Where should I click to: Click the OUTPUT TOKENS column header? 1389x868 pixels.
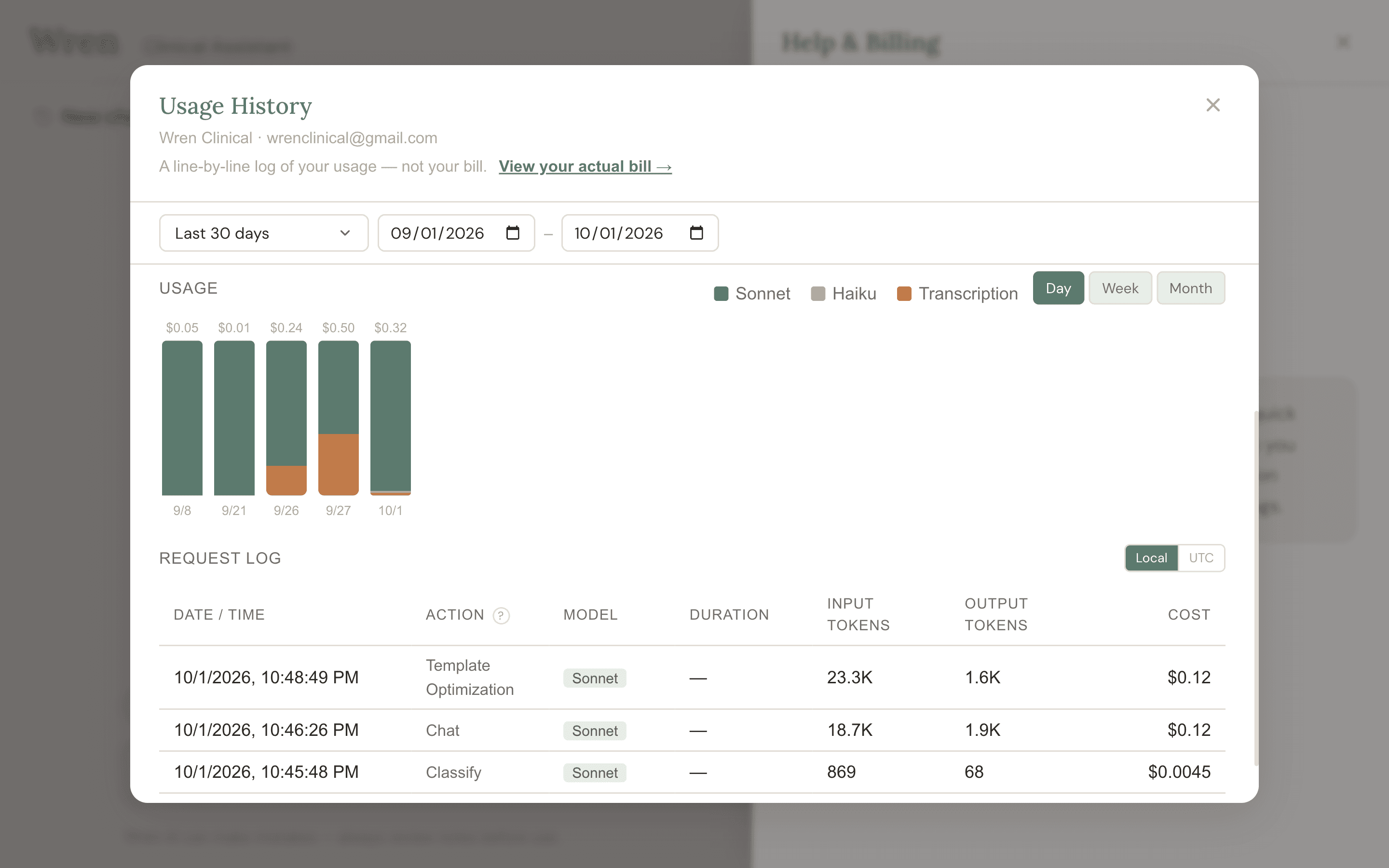click(x=996, y=614)
